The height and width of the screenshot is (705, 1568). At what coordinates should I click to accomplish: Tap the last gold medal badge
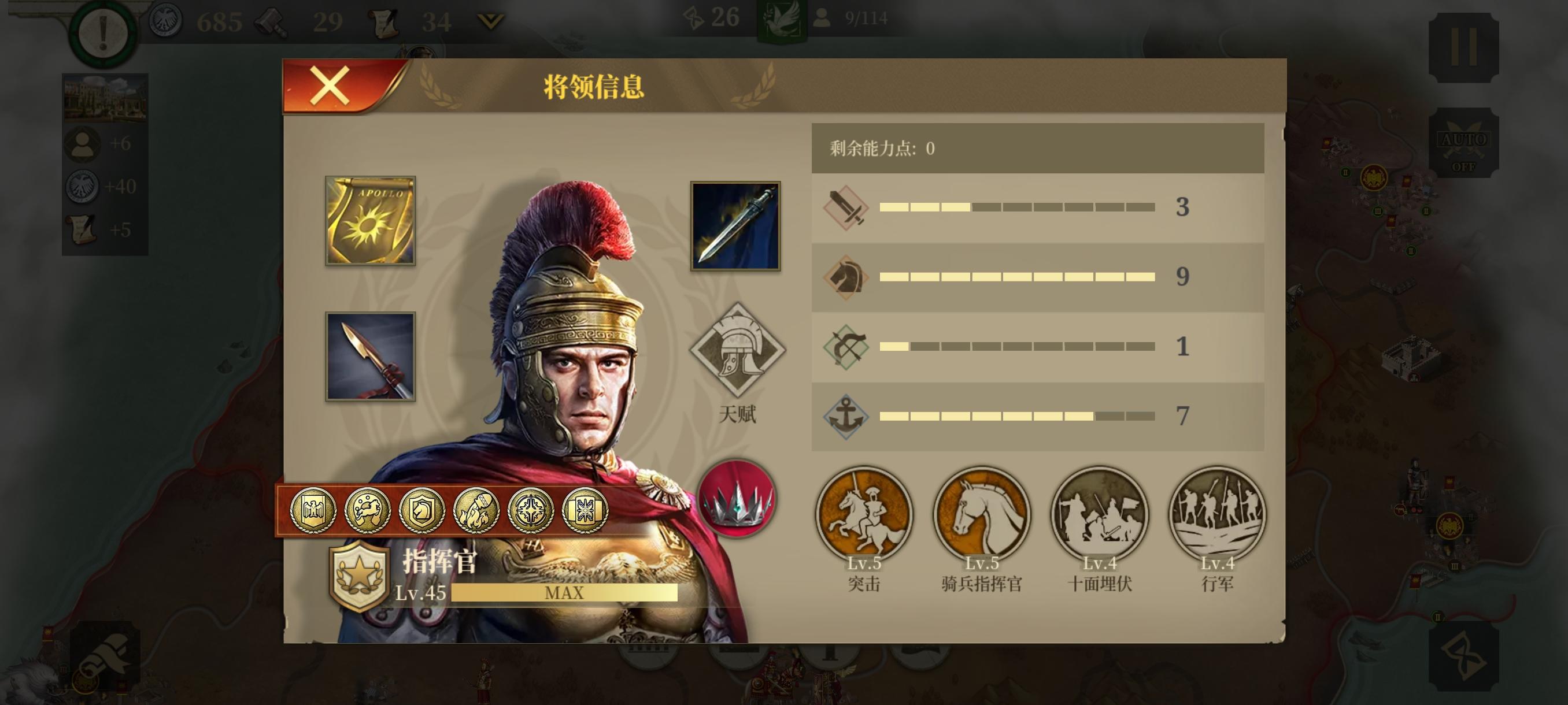click(585, 510)
